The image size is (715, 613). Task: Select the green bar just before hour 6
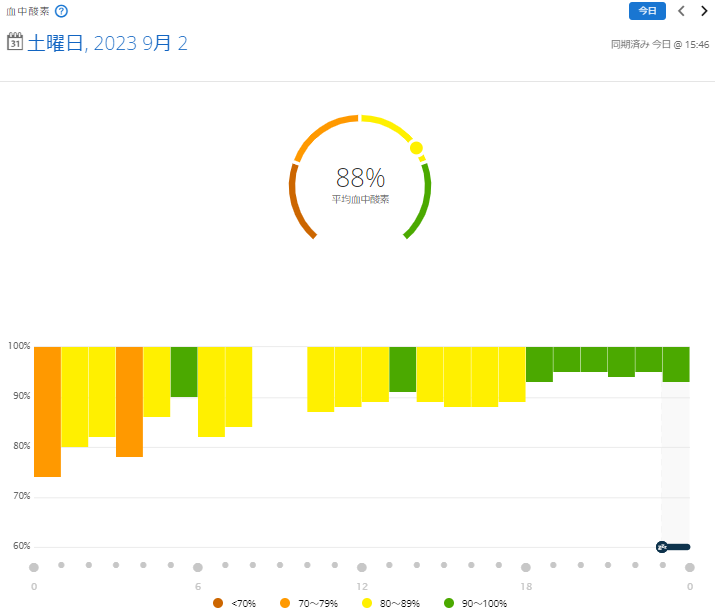click(x=184, y=372)
